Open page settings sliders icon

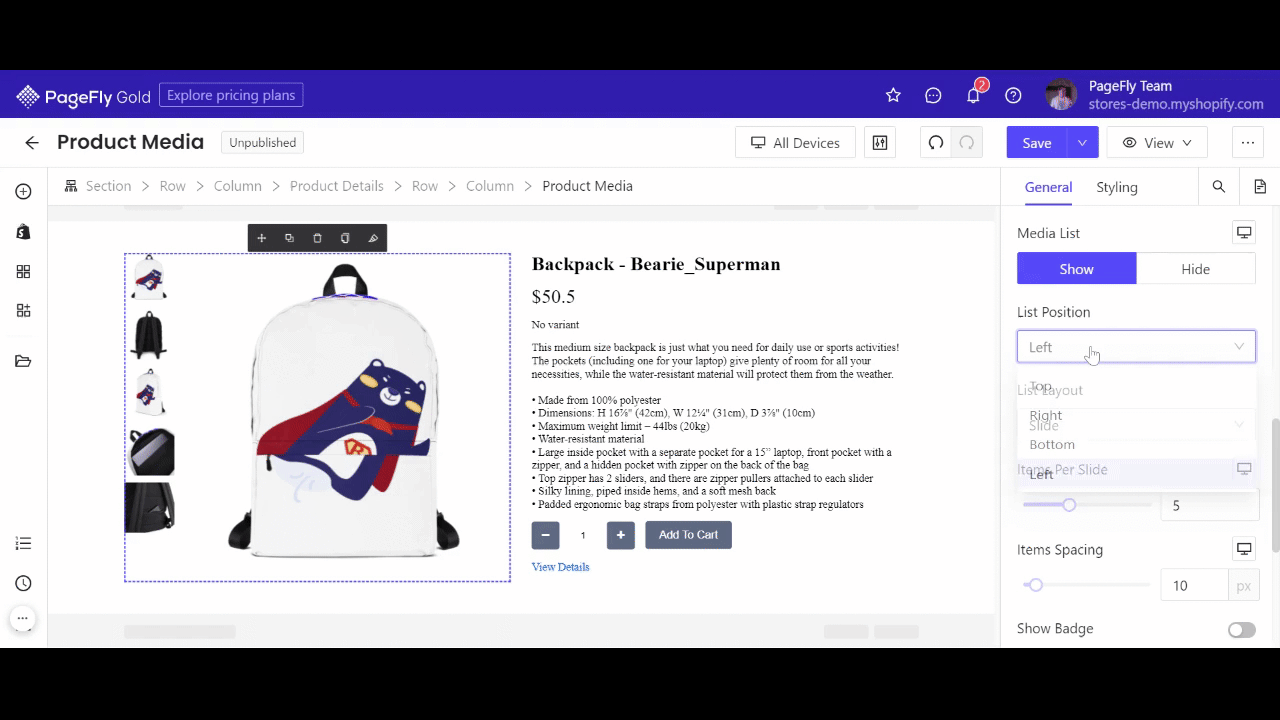click(x=880, y=143)
